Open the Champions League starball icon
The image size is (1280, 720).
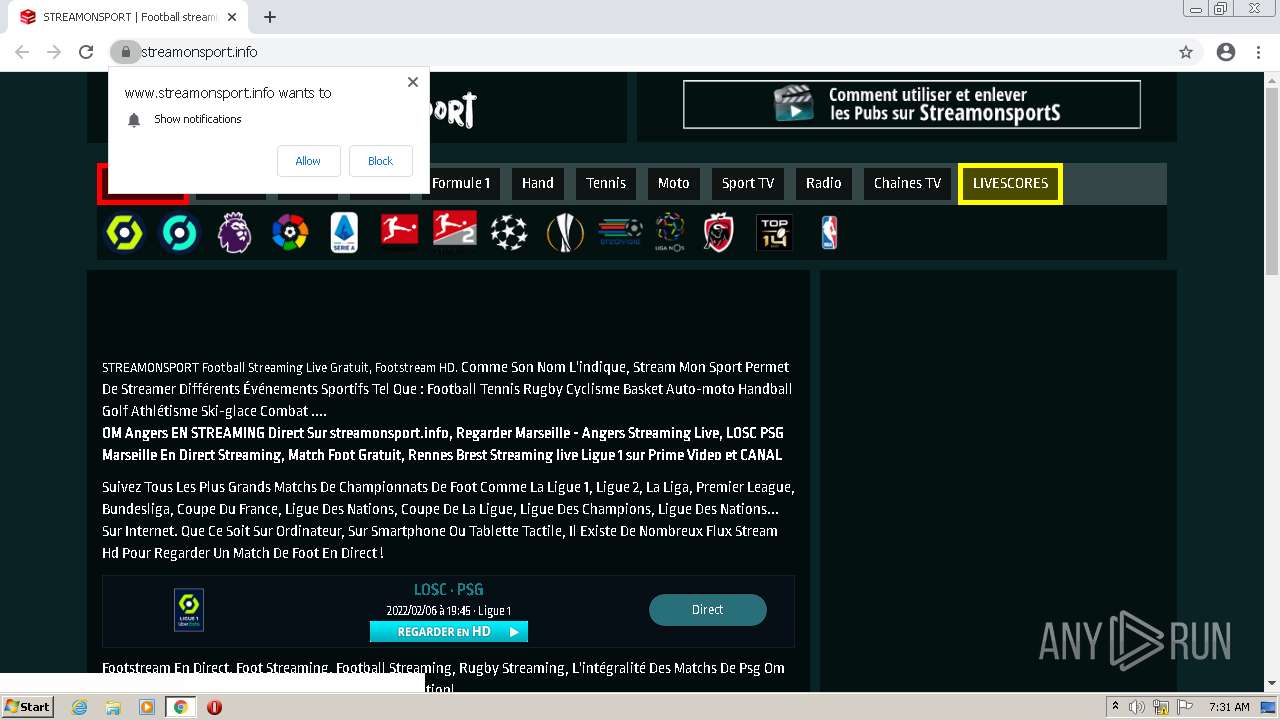click(509, 233)
